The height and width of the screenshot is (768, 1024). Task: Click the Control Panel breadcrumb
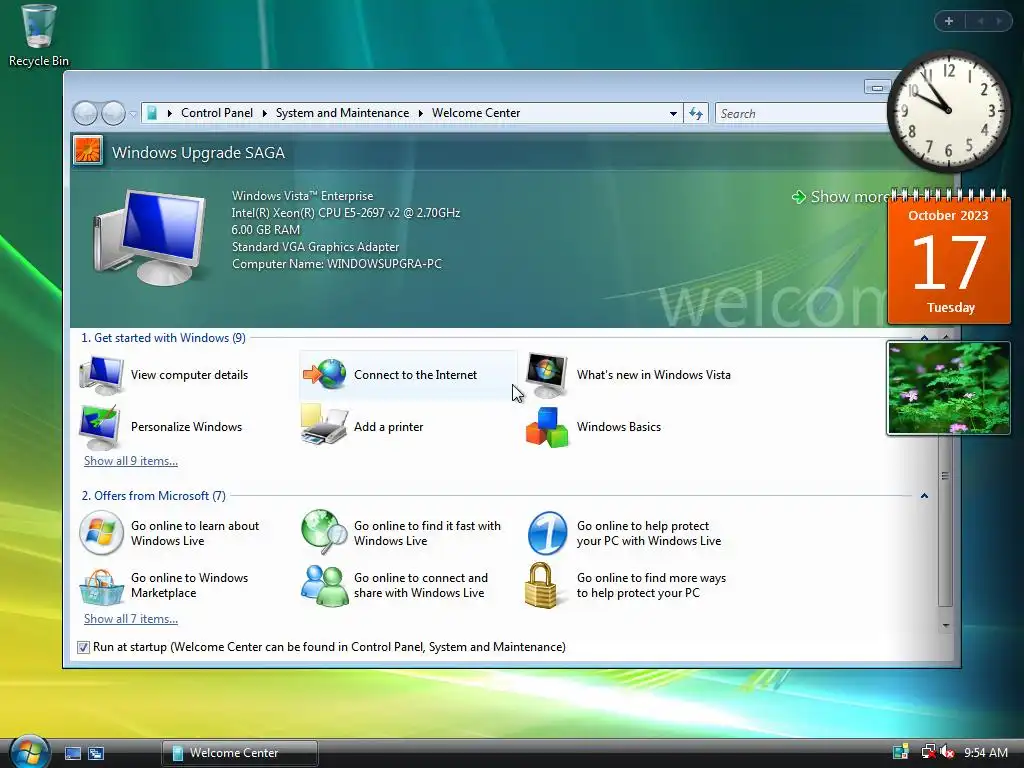click(x=217, y=113)
